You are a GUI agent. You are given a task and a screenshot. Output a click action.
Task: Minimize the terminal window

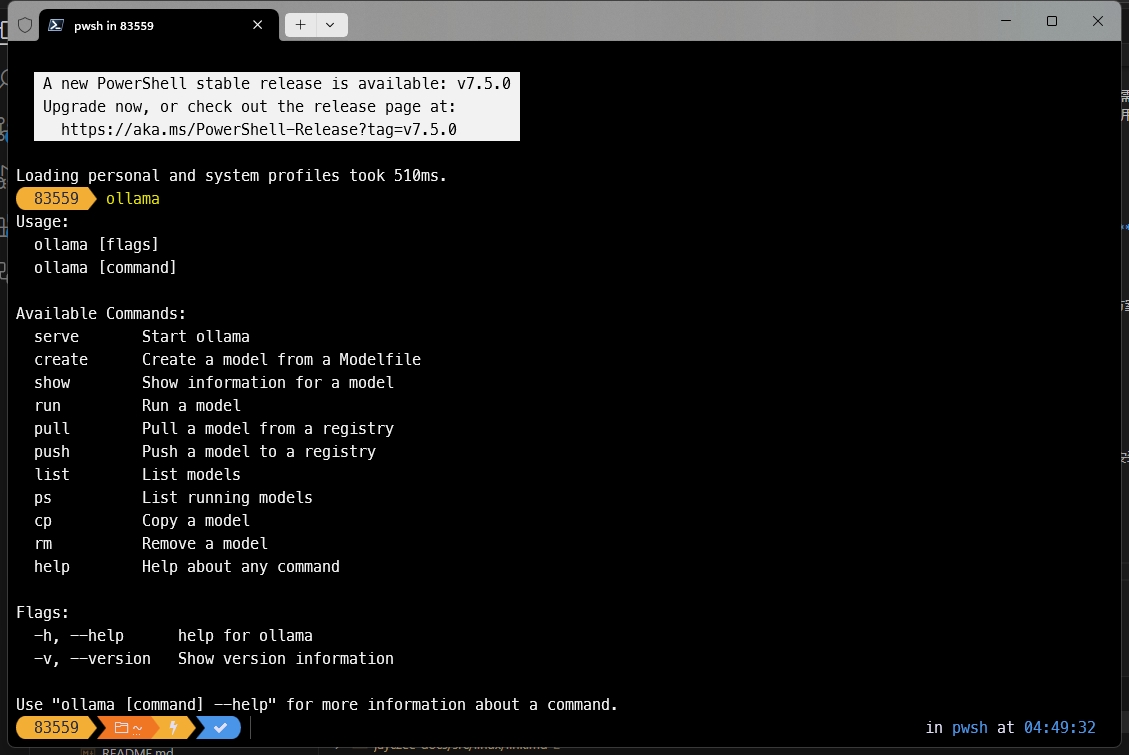1006,21
